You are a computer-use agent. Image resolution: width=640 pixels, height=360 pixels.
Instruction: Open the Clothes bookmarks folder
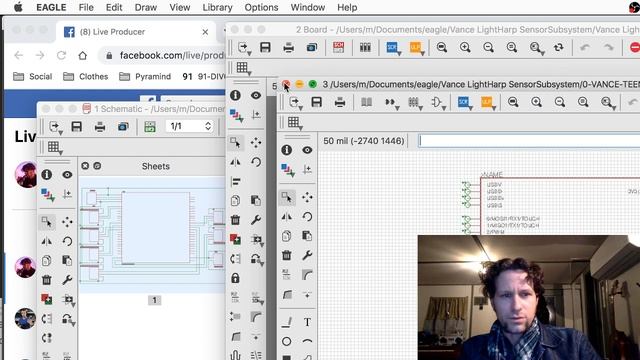86,76
